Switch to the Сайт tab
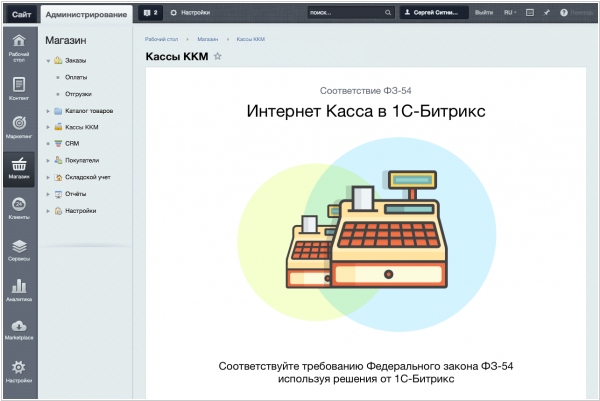Image resolution: width=600 pixels, height=401 pixels. pyautogui.click(x=20, y=12)
